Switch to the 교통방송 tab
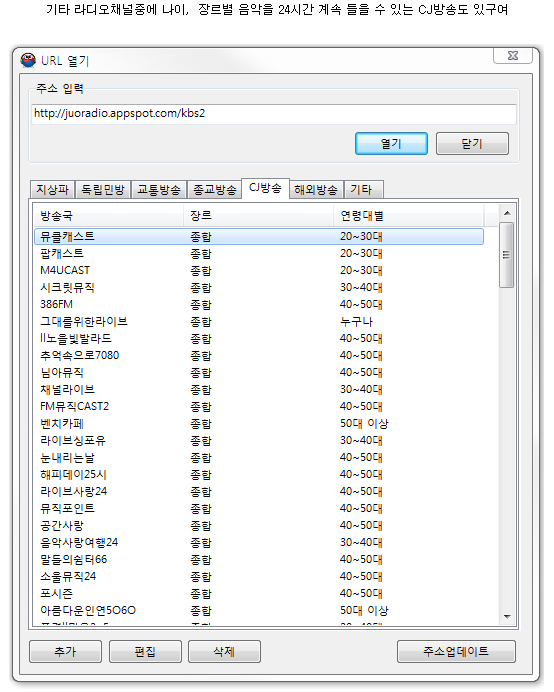Viewport: 554px width, 692px height. (159, 190)
